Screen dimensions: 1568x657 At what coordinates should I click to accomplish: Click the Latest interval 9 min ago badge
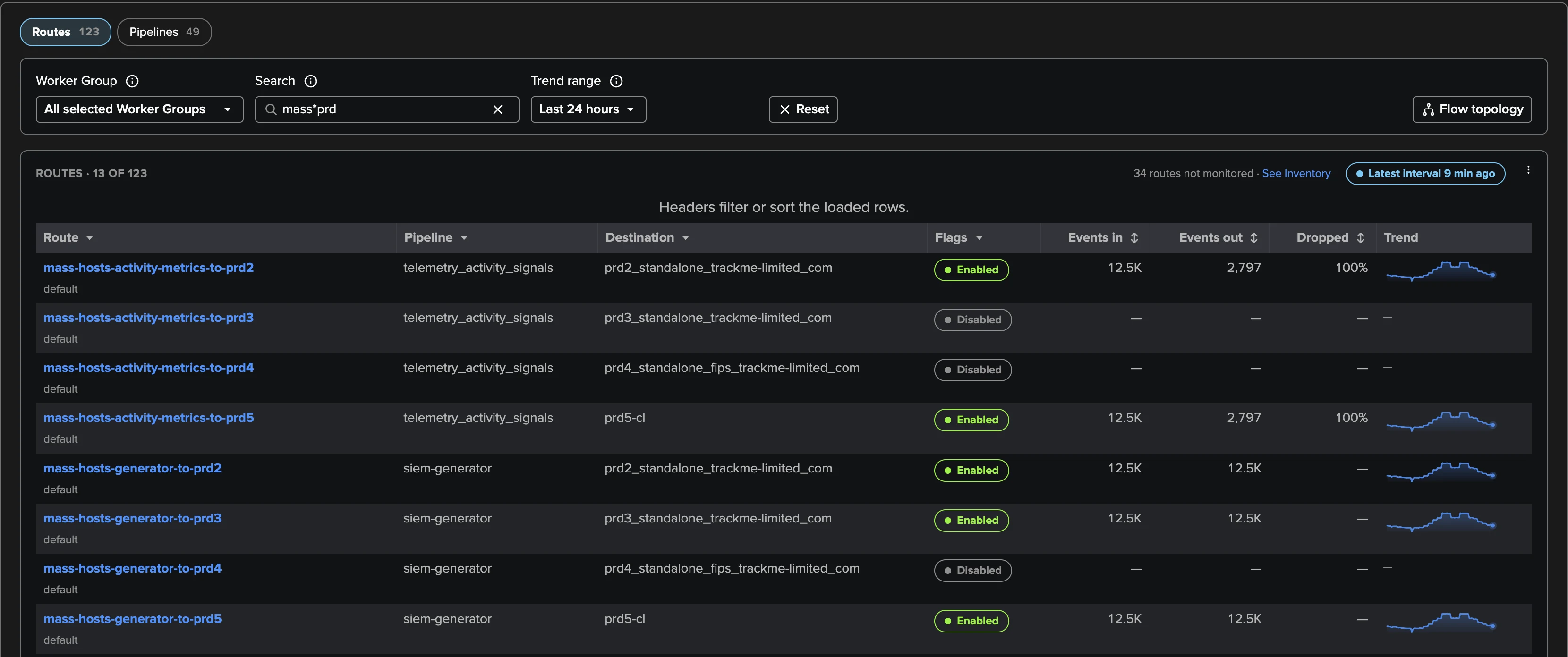1425,173
